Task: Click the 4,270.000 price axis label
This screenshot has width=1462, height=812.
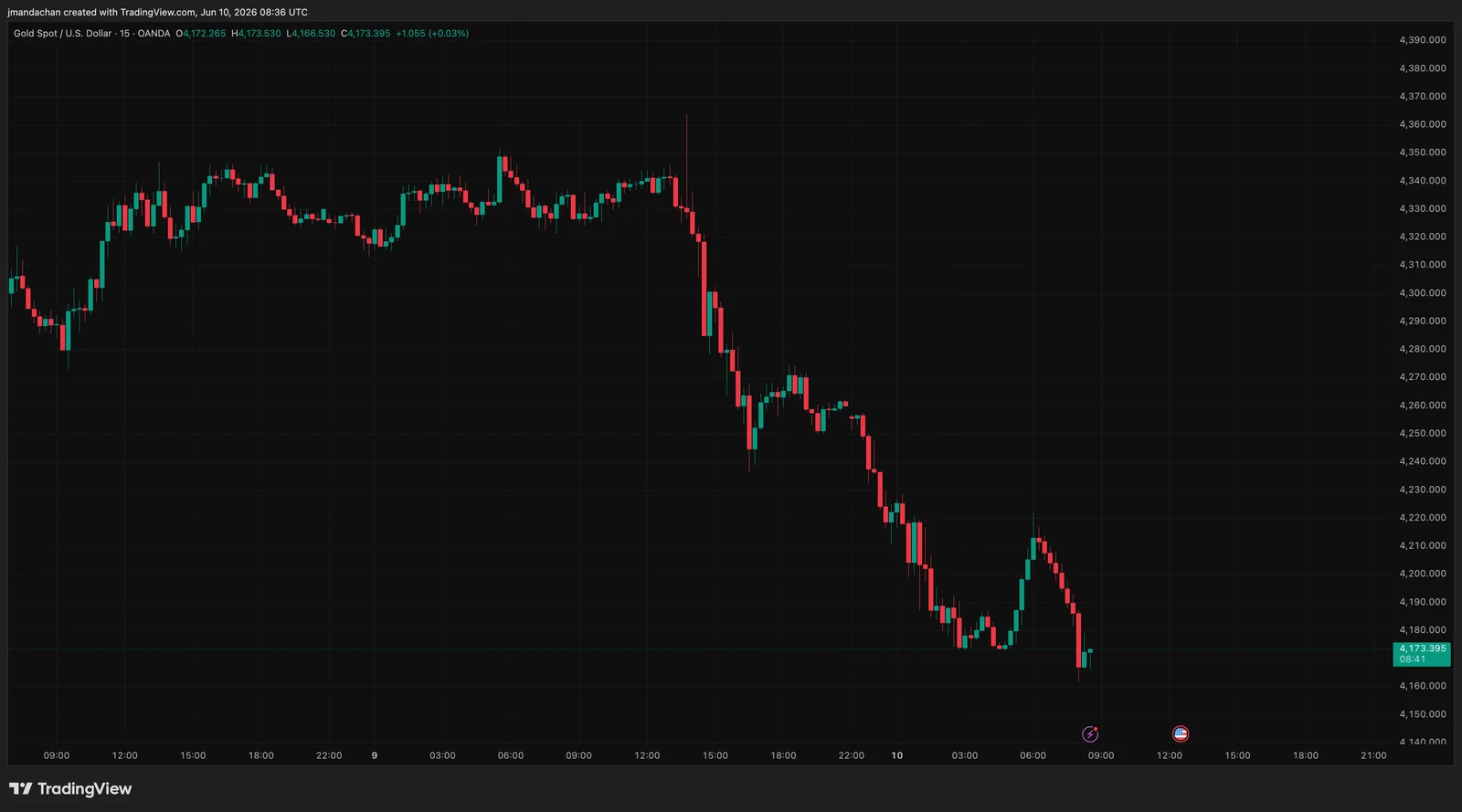Action: 1423,377
